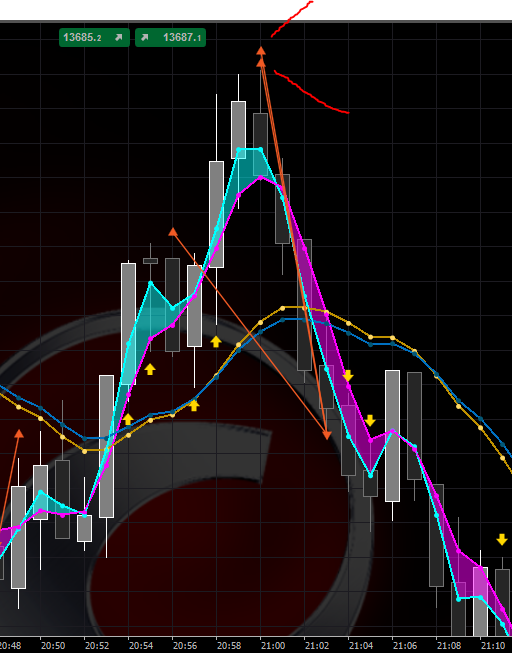This screenshot has width=512, height=653.
Task: Select the 20:58 time axis label
Action: (229, 646)
